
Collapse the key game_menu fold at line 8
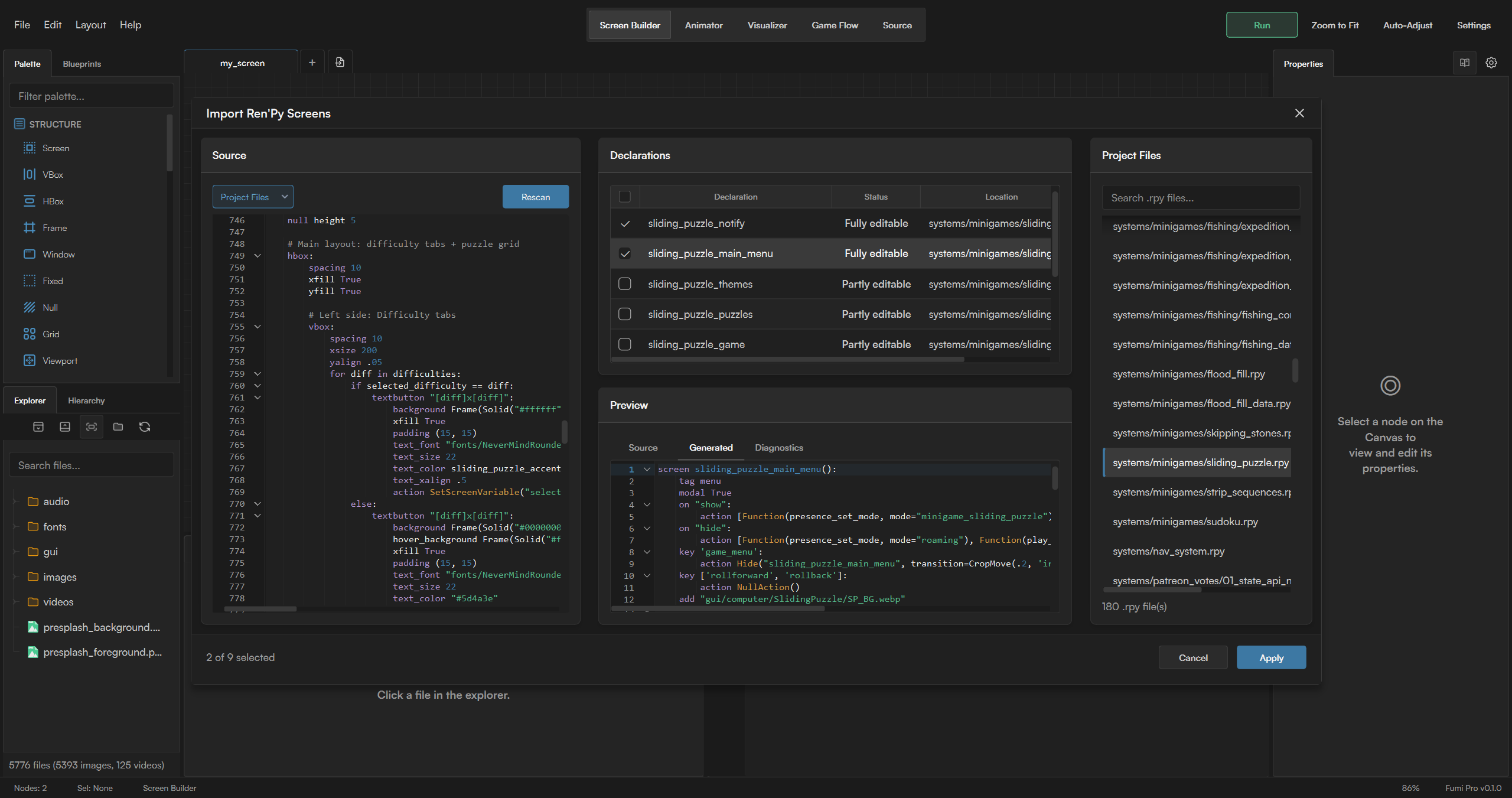[x=647, y=552]
